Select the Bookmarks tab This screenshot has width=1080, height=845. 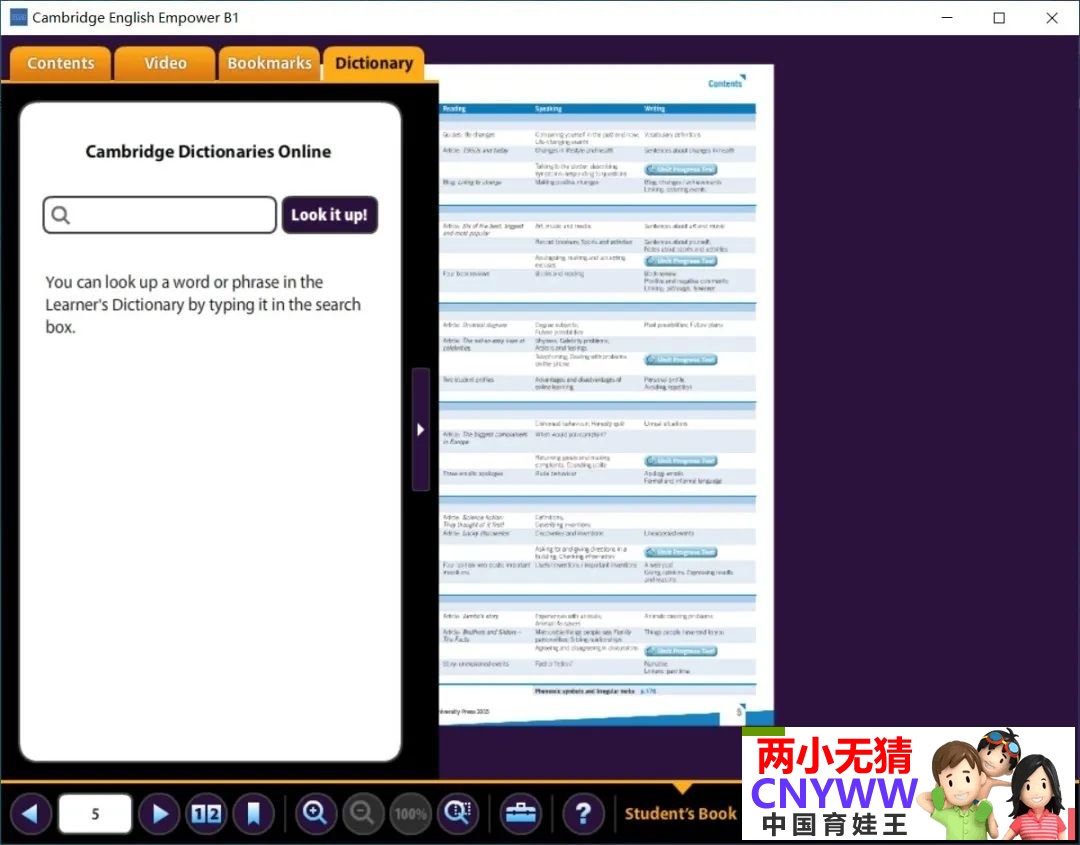point(269,63)
